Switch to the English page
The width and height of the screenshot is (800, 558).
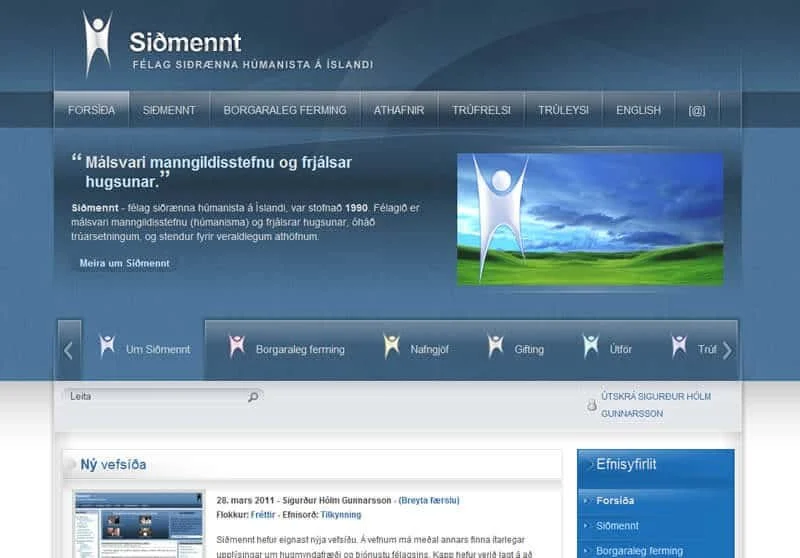[x=638, y=110]
